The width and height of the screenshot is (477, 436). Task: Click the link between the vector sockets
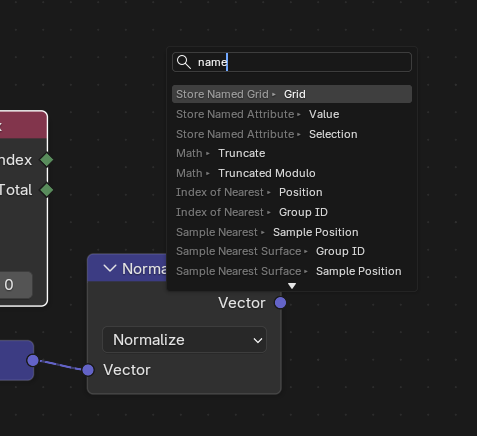coord(60,365)
